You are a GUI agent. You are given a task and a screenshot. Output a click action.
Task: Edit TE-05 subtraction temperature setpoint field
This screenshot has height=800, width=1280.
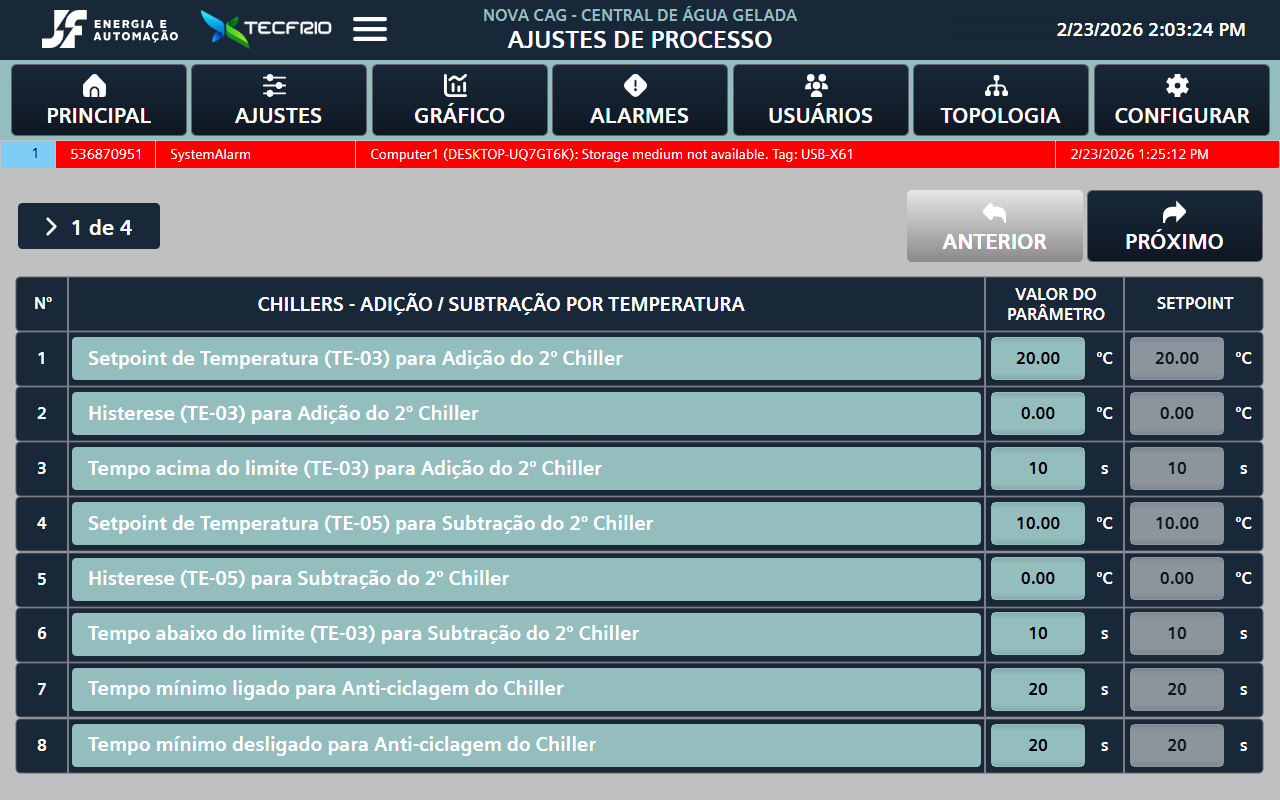pos(1176,523)
